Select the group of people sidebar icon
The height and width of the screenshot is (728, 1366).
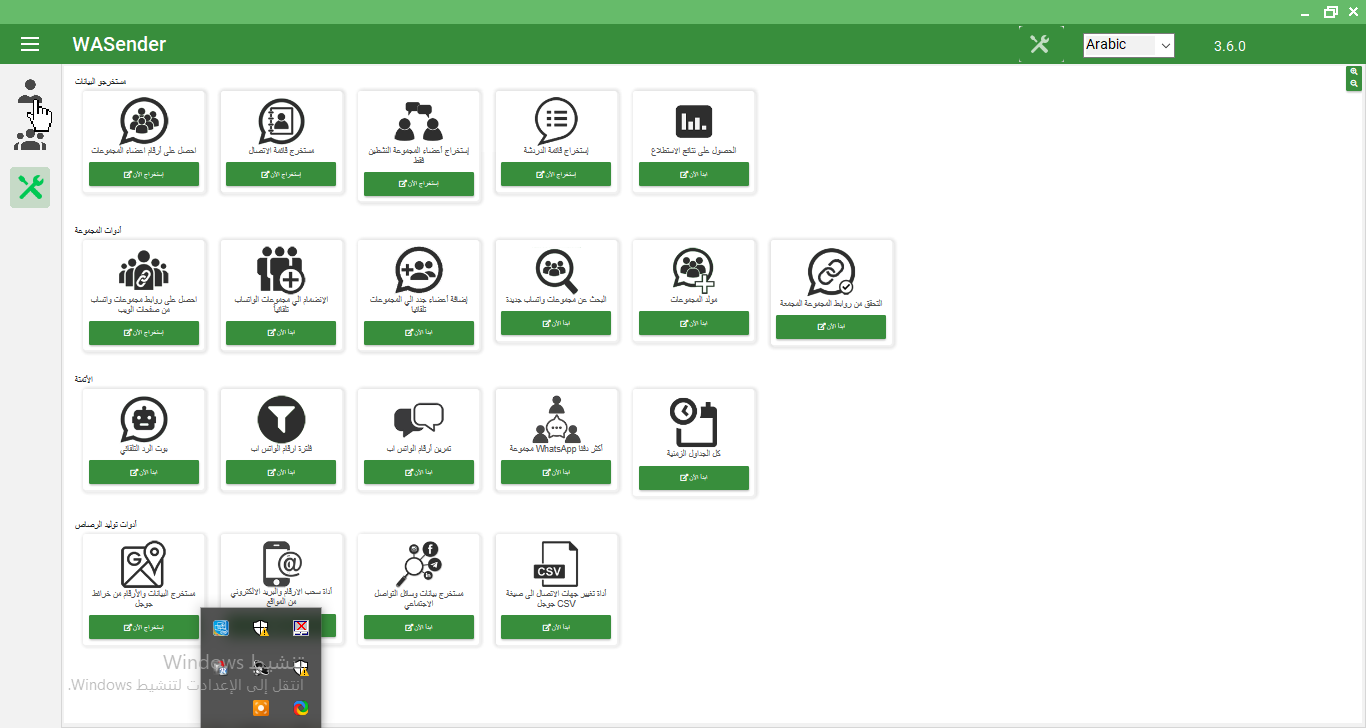click(x=30, y=138)
